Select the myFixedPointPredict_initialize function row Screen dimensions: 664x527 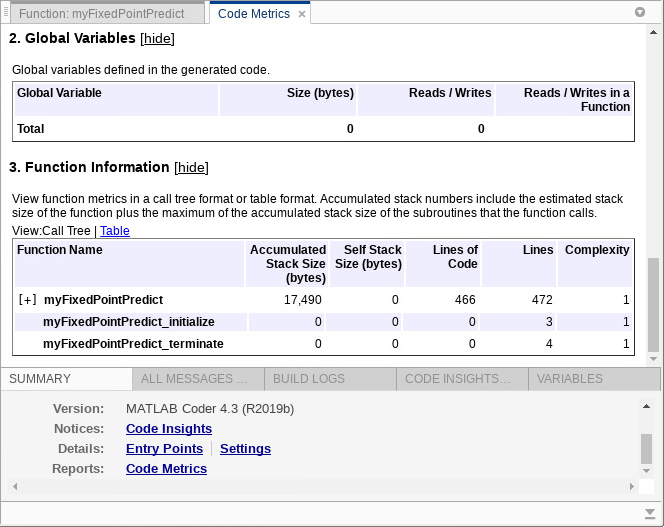pyautogui.click(x=129, y=322)
